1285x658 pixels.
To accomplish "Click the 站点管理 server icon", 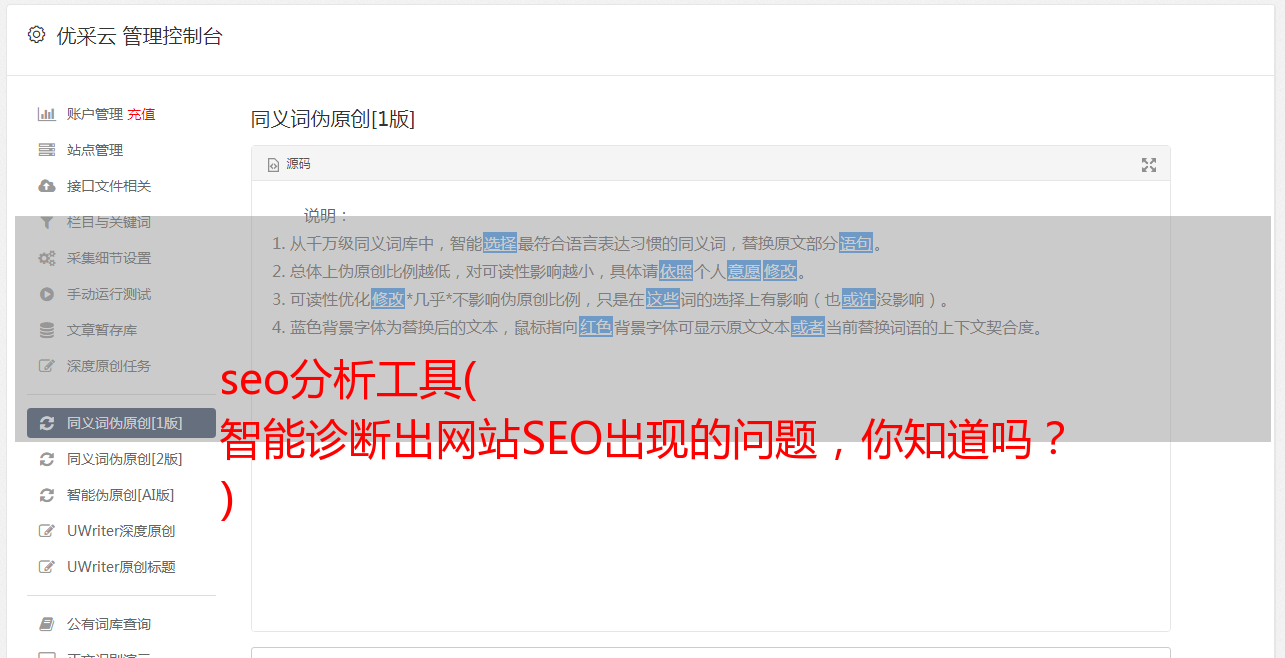I will [46, 150].
